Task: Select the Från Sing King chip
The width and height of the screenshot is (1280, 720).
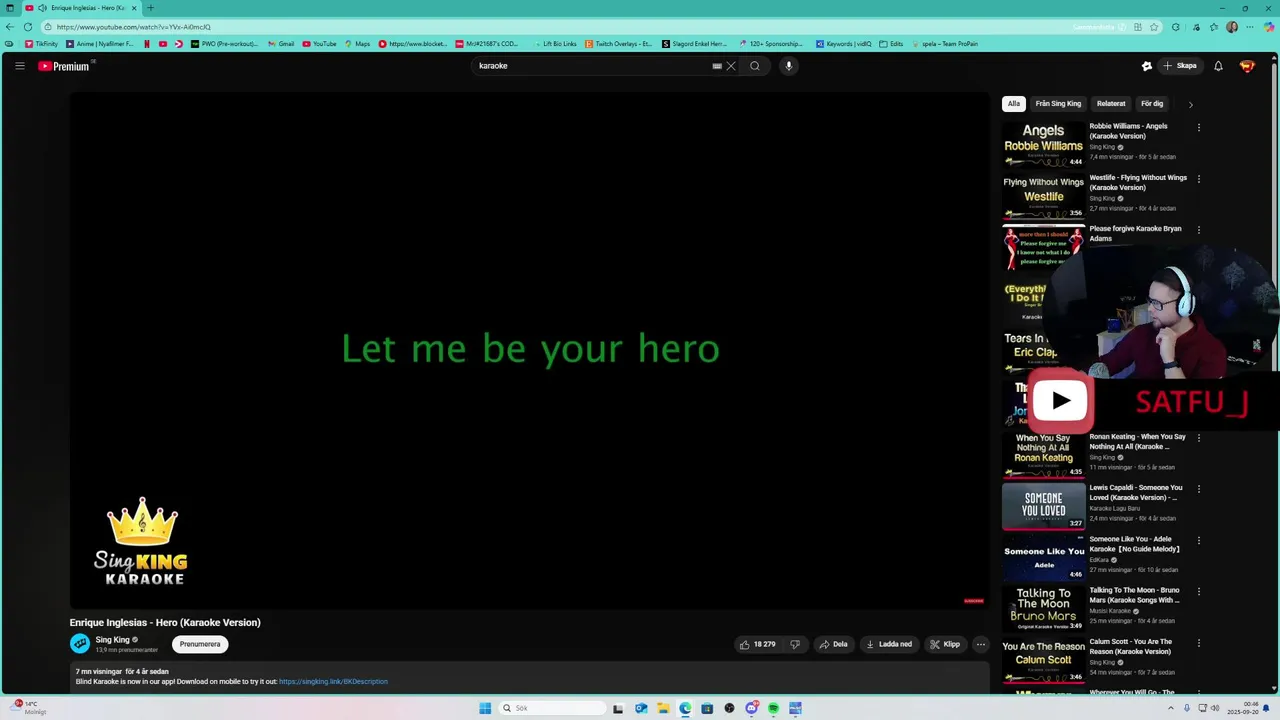Action: click(1058, 104)
